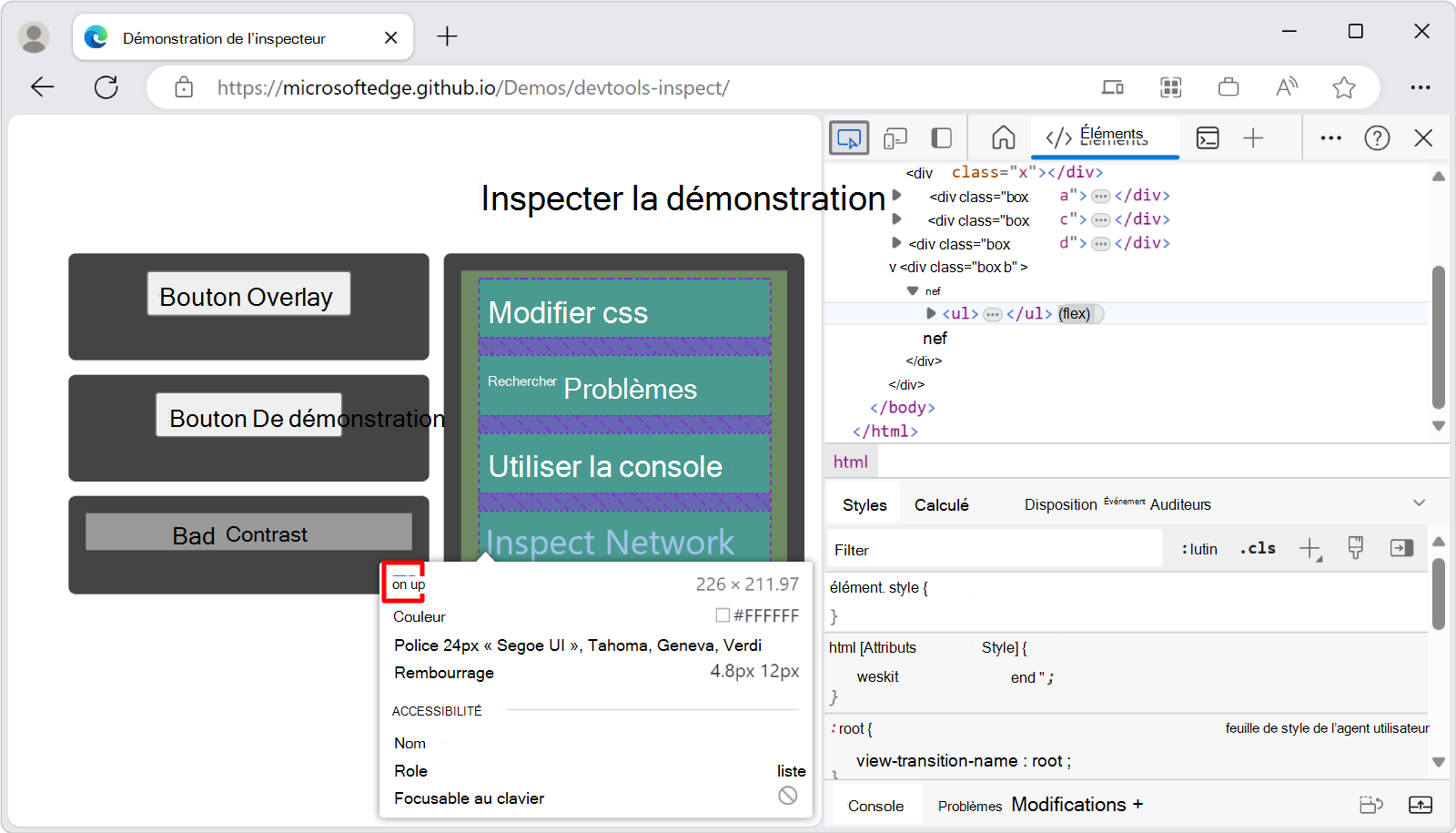Expand the <ul> element in DOM tree
The image size is (1456, 833).
[x=931, y=313]
